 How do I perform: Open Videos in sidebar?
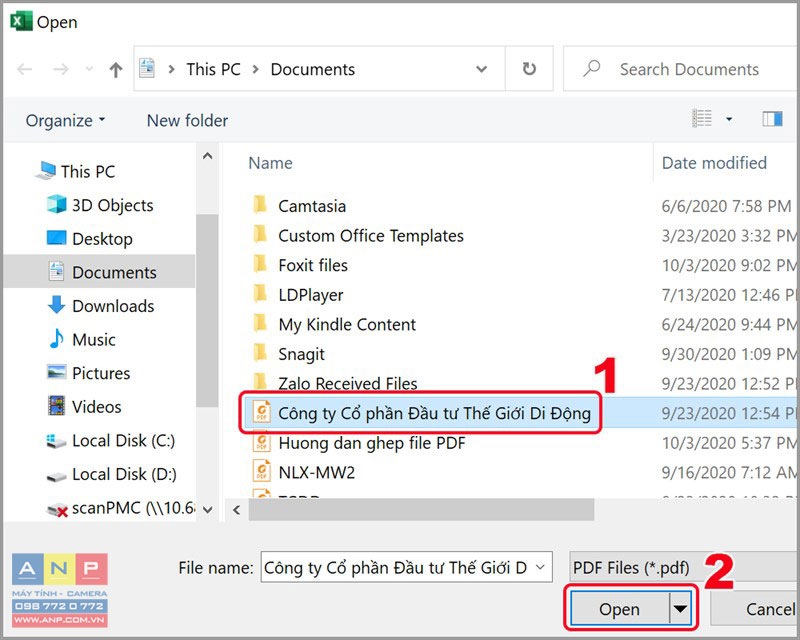85,406
